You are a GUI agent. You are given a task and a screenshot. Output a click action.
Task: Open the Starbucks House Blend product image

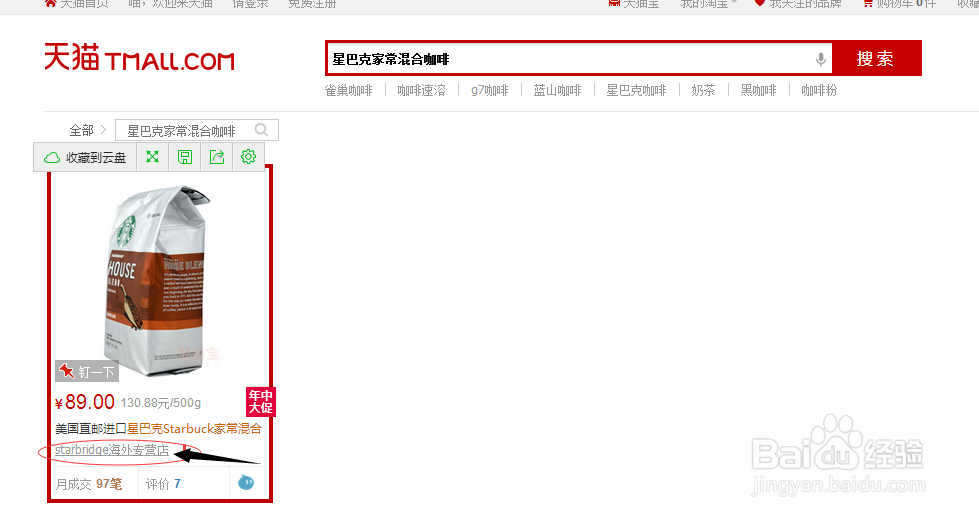(159, 281)
